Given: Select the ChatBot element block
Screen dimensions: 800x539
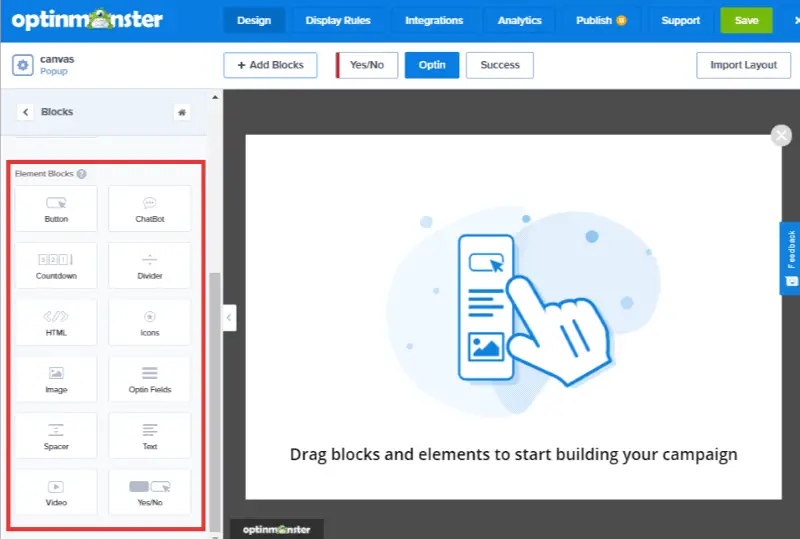Looking at the screenshot, I should [149, 209].
